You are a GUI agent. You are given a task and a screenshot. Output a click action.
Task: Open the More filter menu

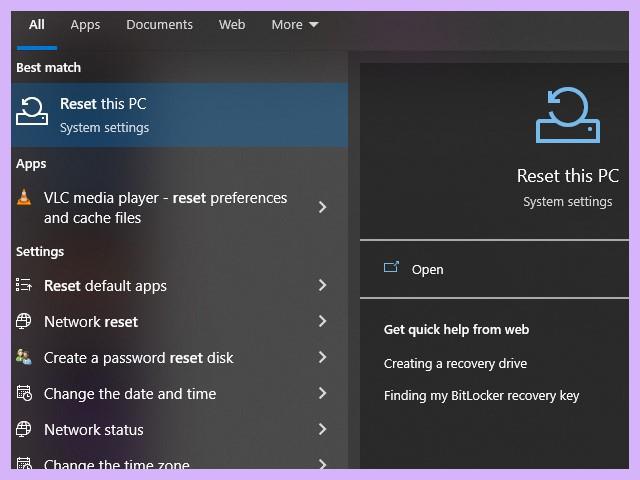pyautogui.click(x=295, y=24)
